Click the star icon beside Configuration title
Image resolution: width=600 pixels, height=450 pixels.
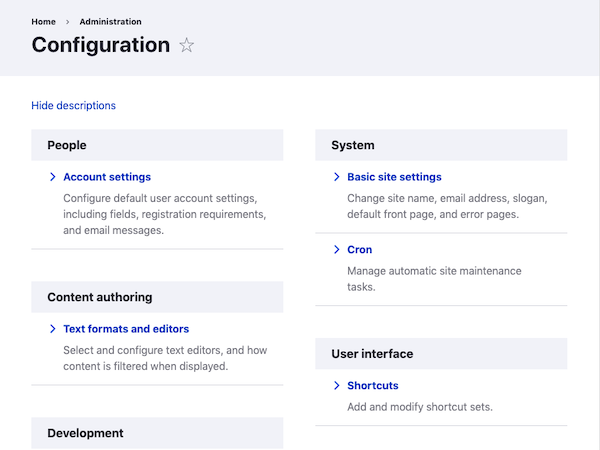[186, 45]
